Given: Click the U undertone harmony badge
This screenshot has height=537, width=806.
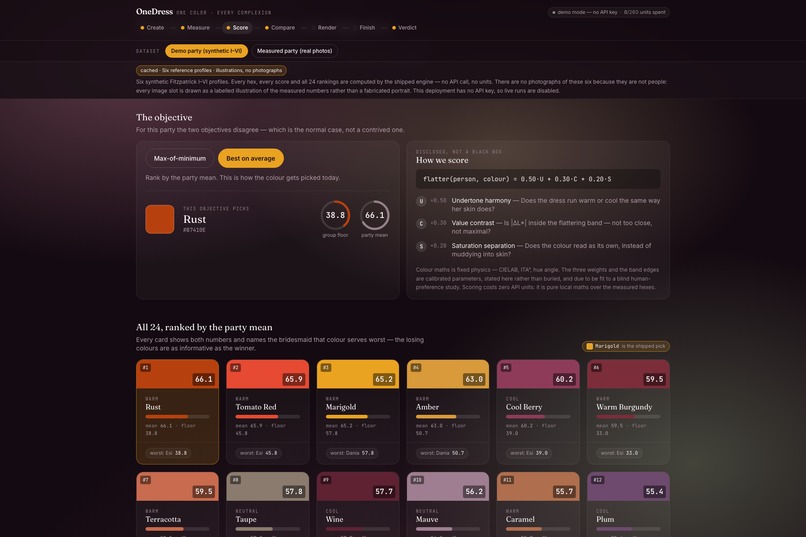Looking at the screenshot, I should click(421, 201).
